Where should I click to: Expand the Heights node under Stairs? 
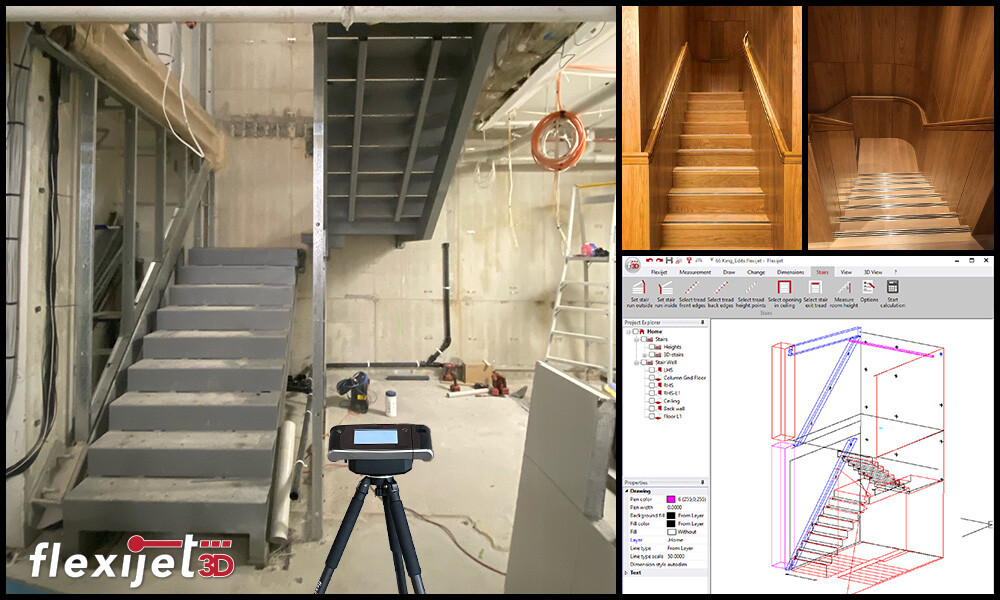point(642,348)
